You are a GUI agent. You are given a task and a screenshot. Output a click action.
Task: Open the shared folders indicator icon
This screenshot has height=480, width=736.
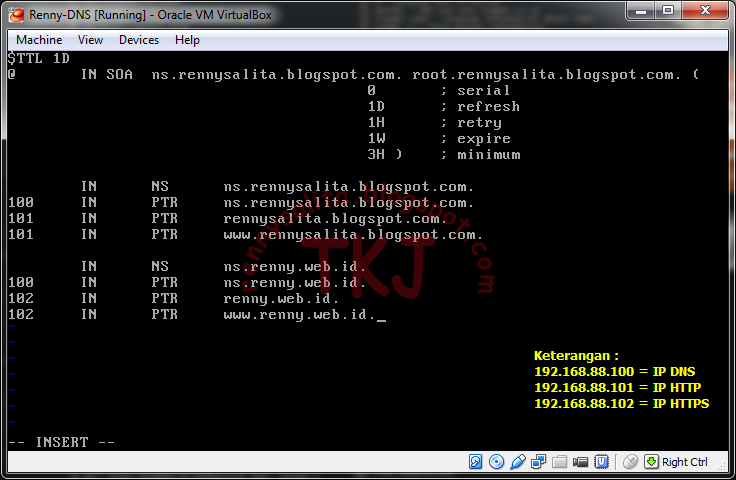pyautogui.click(x=559, y=462)
